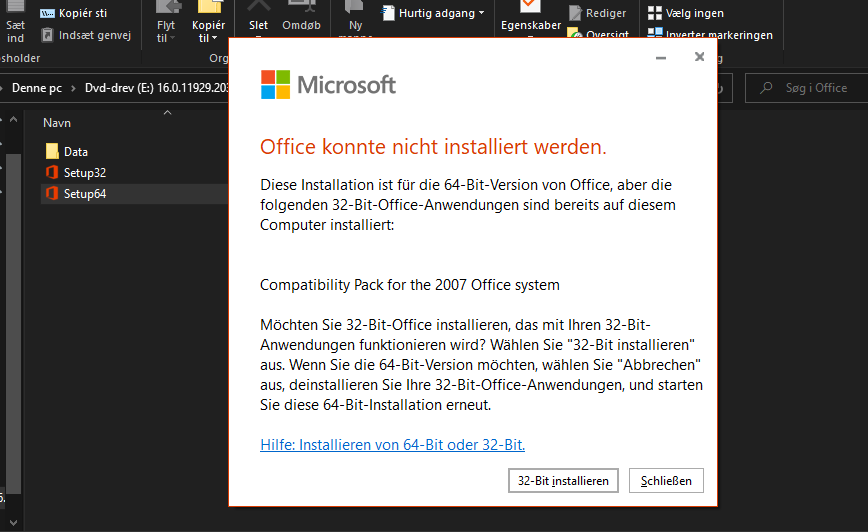Click the Kopiér sti icon
The height and width of the screenshot is (532, 868).
point(47,13)
